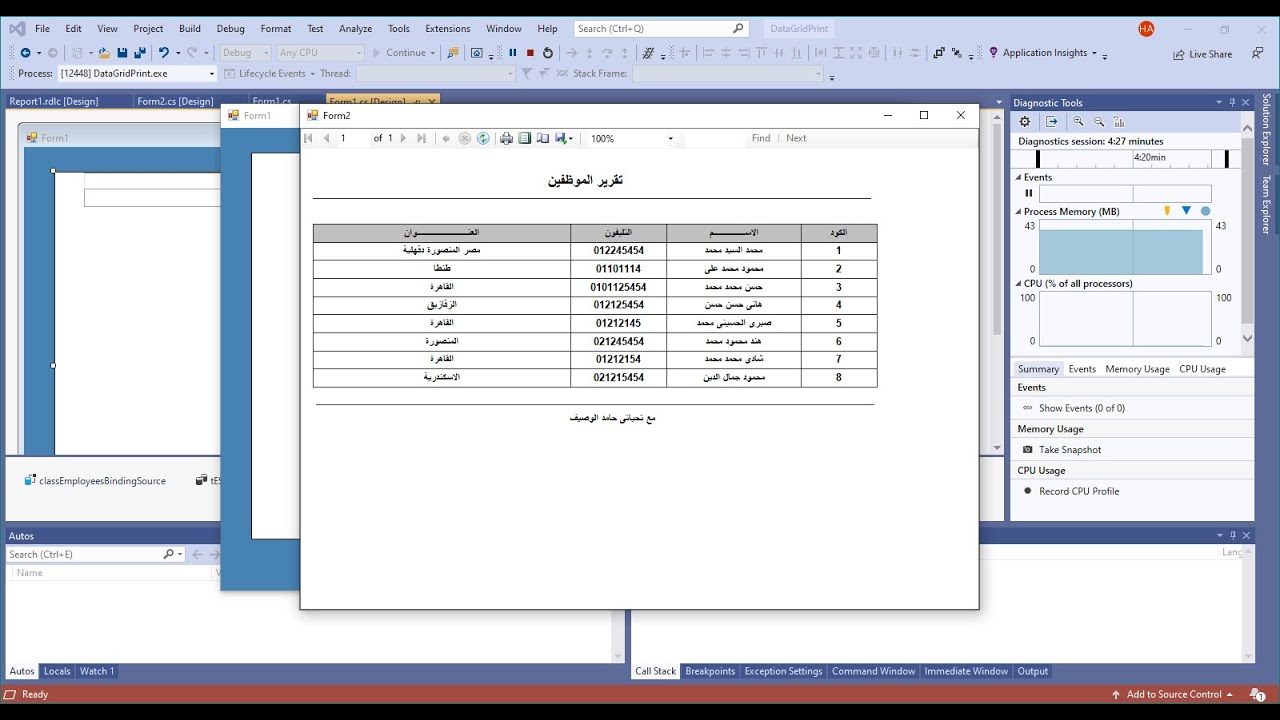Open the Breakpoints tab
The width and height of the screenshot is (1280, 720).
710,672
